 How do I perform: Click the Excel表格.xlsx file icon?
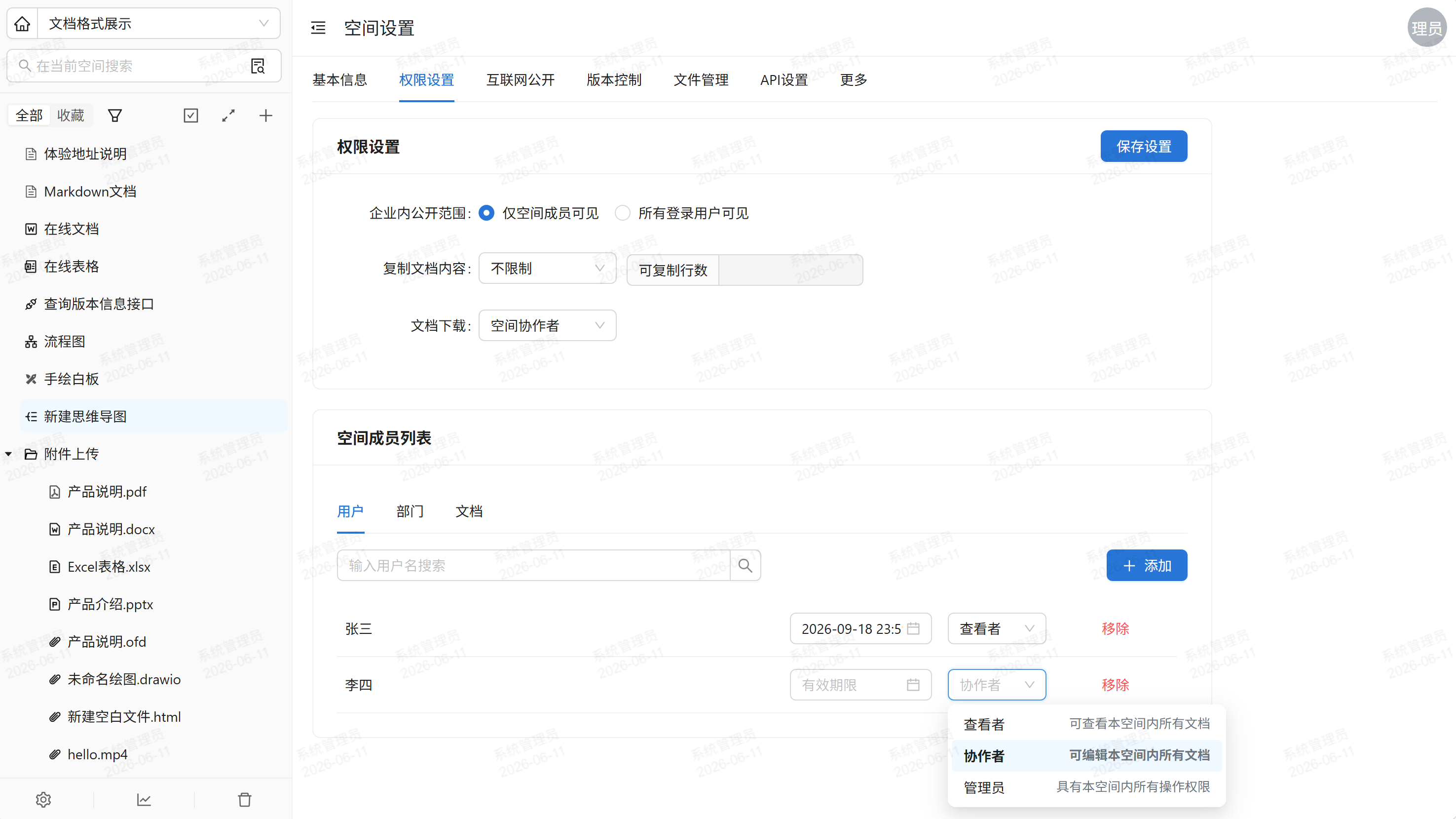54,567
